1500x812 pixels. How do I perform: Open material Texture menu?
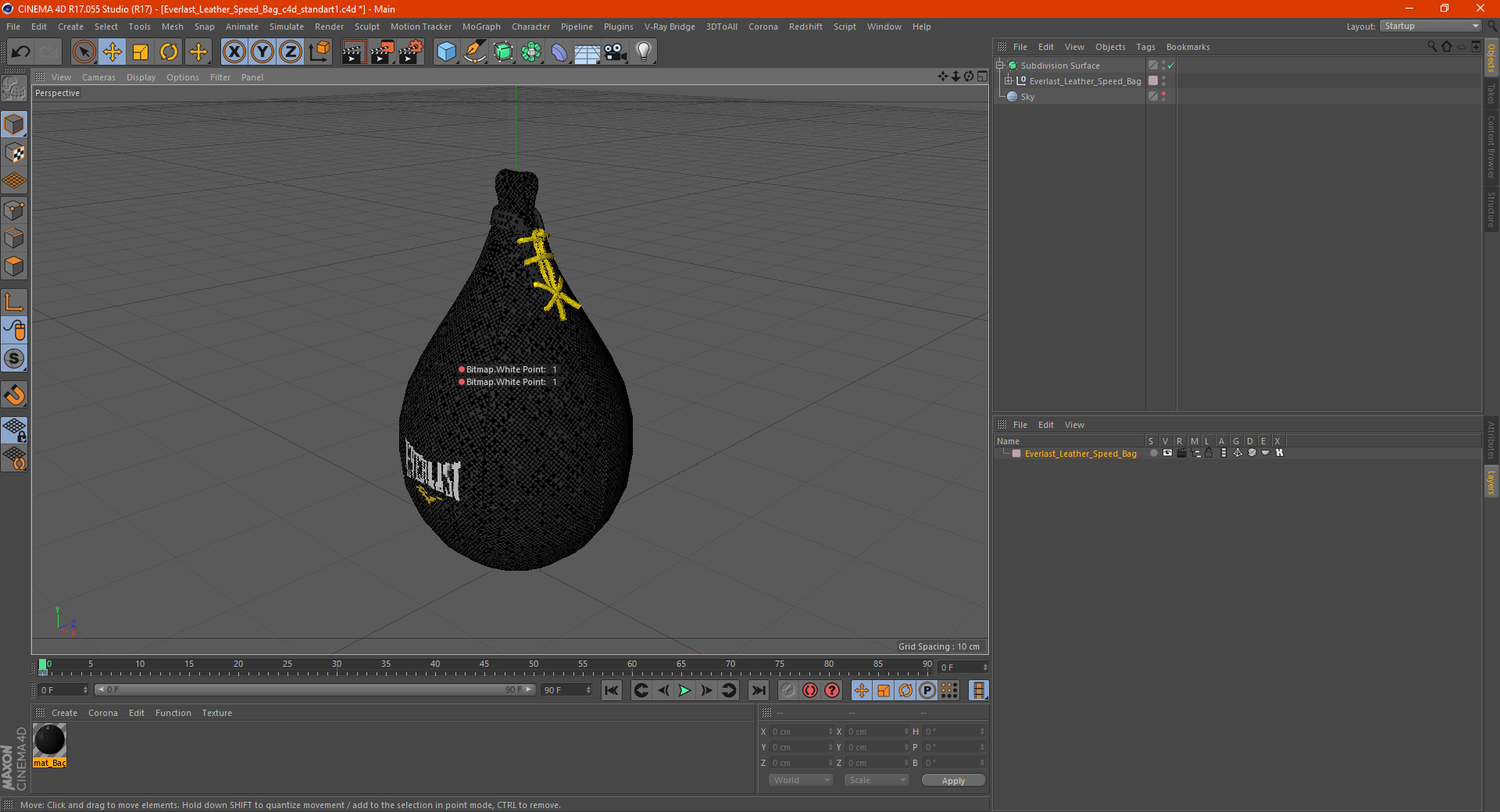point(216,713)
